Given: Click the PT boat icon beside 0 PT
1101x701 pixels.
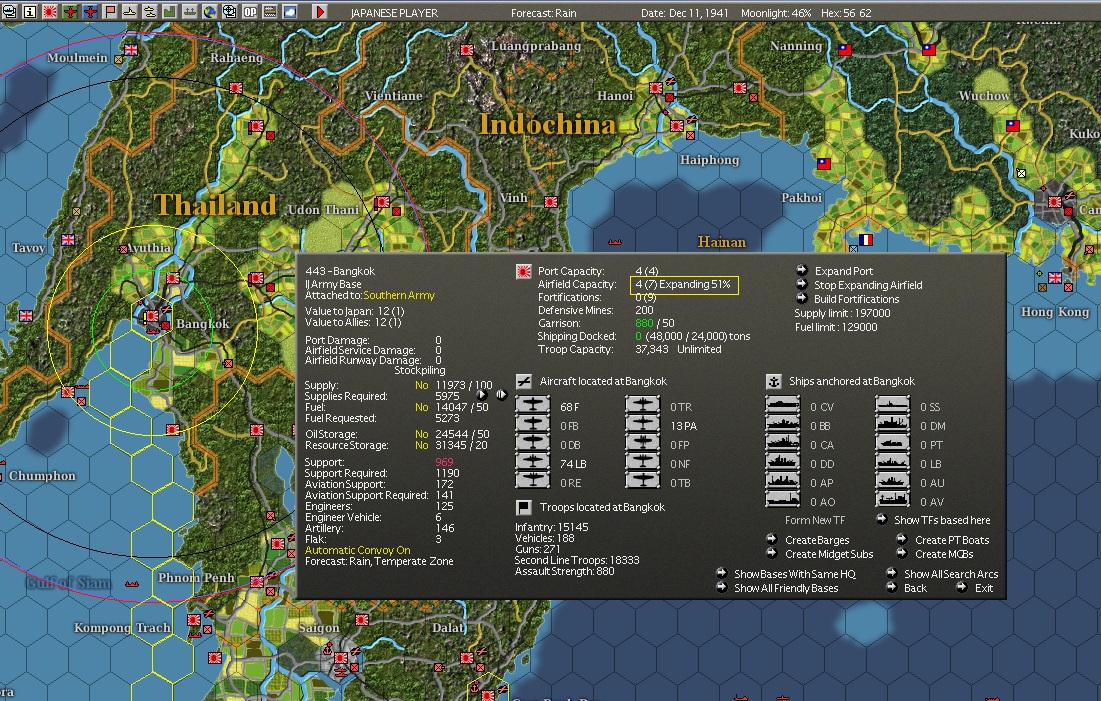Looking at the screenshot, I should (893, 443).
